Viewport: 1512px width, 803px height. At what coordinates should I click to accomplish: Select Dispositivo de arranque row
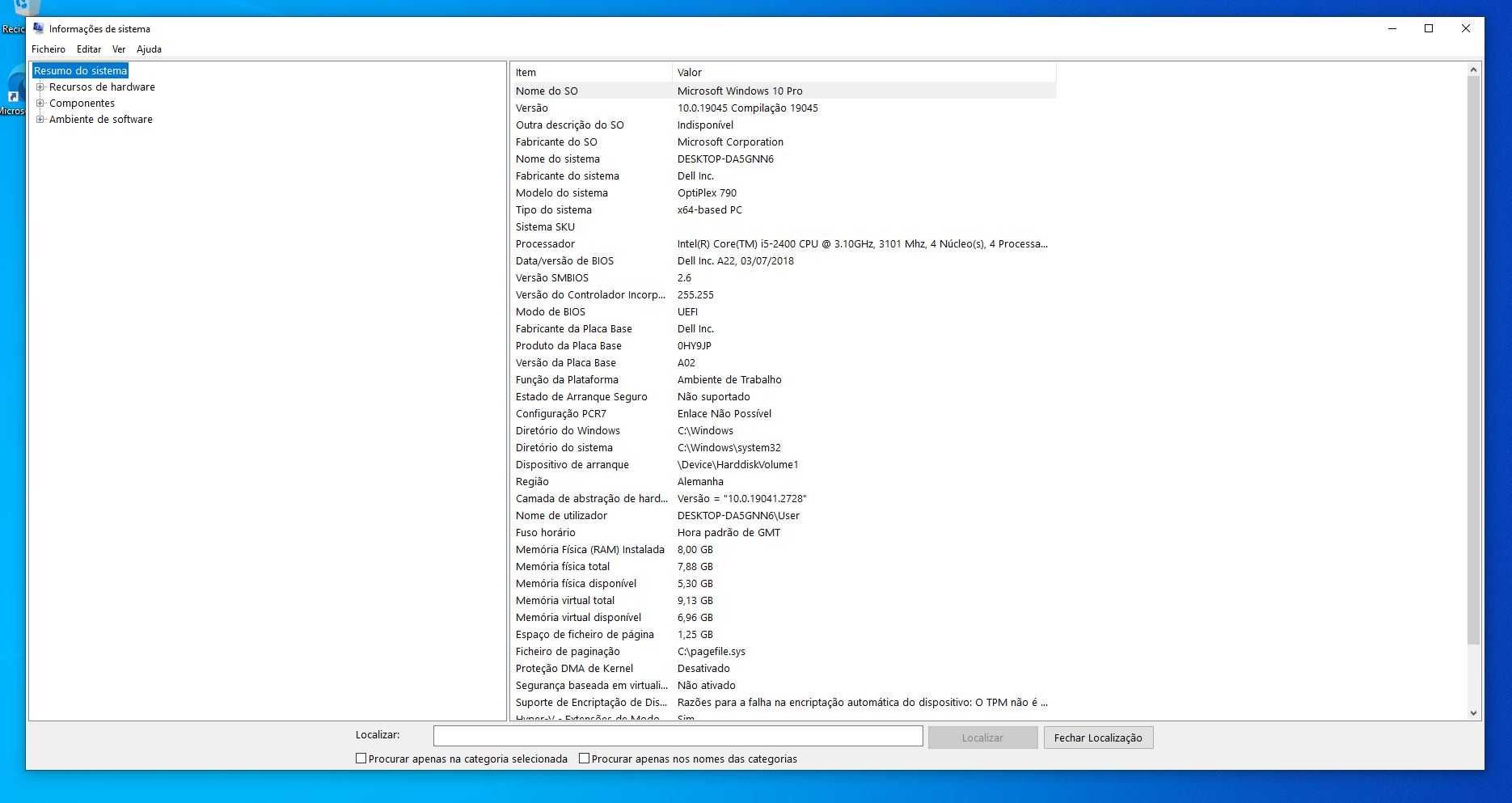tap(783, 464)
